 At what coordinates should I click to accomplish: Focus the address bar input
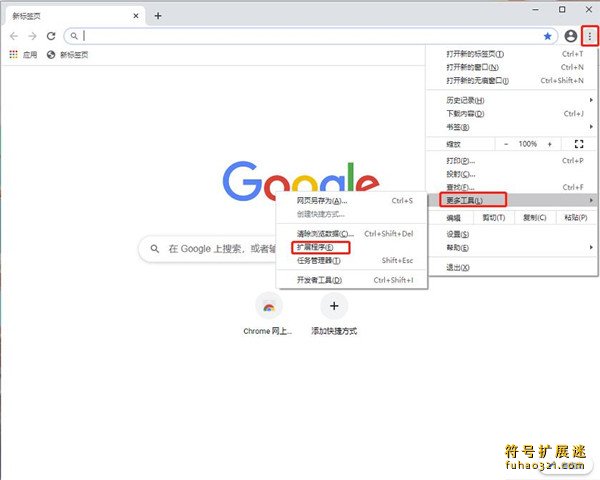coord(310,36)
